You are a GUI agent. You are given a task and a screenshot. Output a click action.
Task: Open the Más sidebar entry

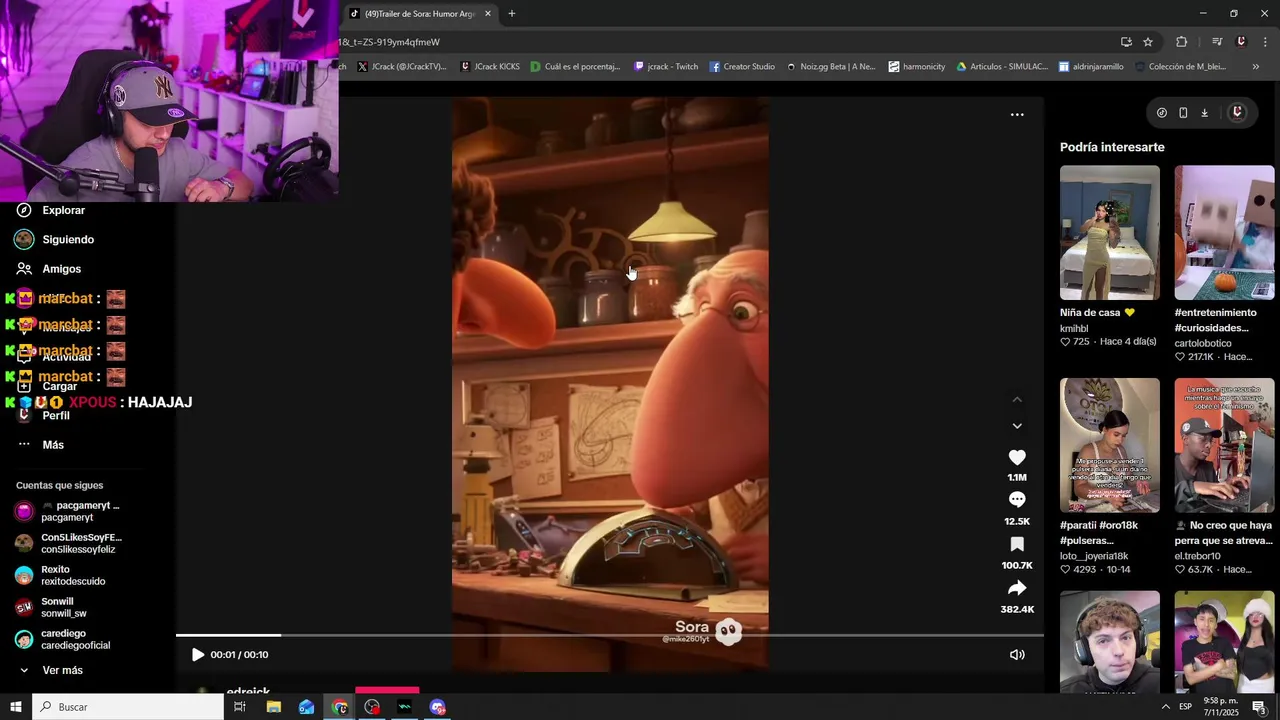[53, 445]
